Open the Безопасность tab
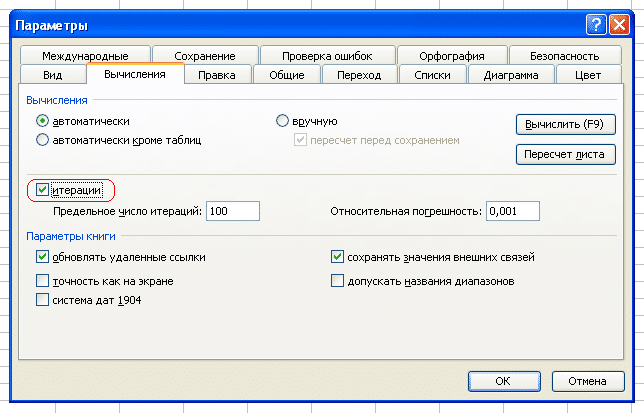The image size is (644, 413). [x=565, y=56]
